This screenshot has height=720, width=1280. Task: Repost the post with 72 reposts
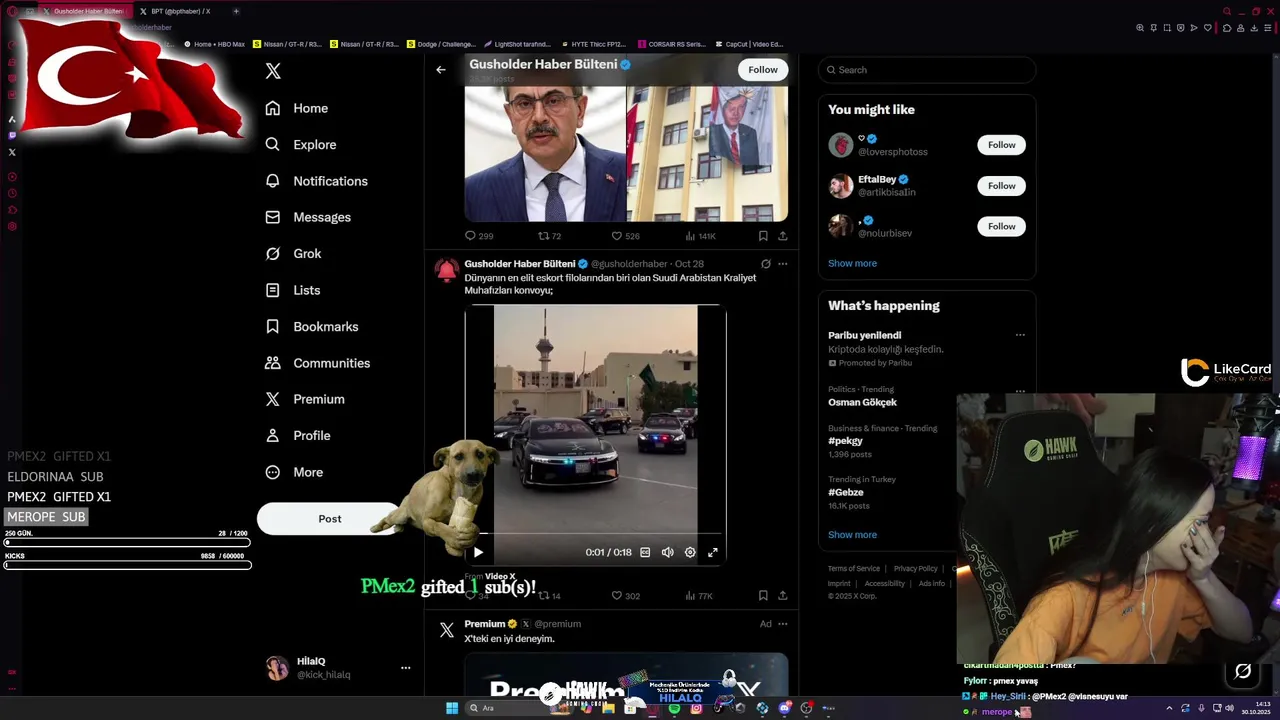click(x=550, y=236)
